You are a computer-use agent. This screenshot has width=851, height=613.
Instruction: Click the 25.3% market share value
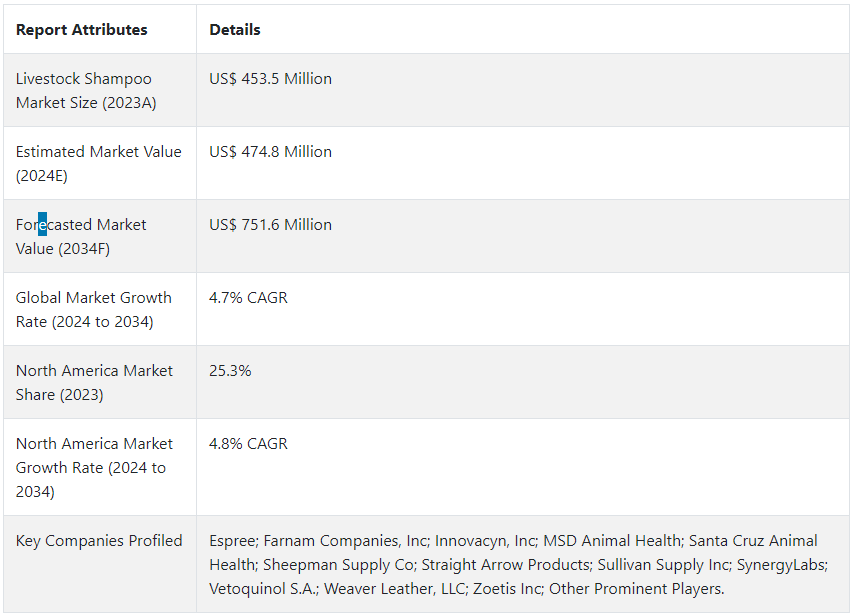pos(230,371)
